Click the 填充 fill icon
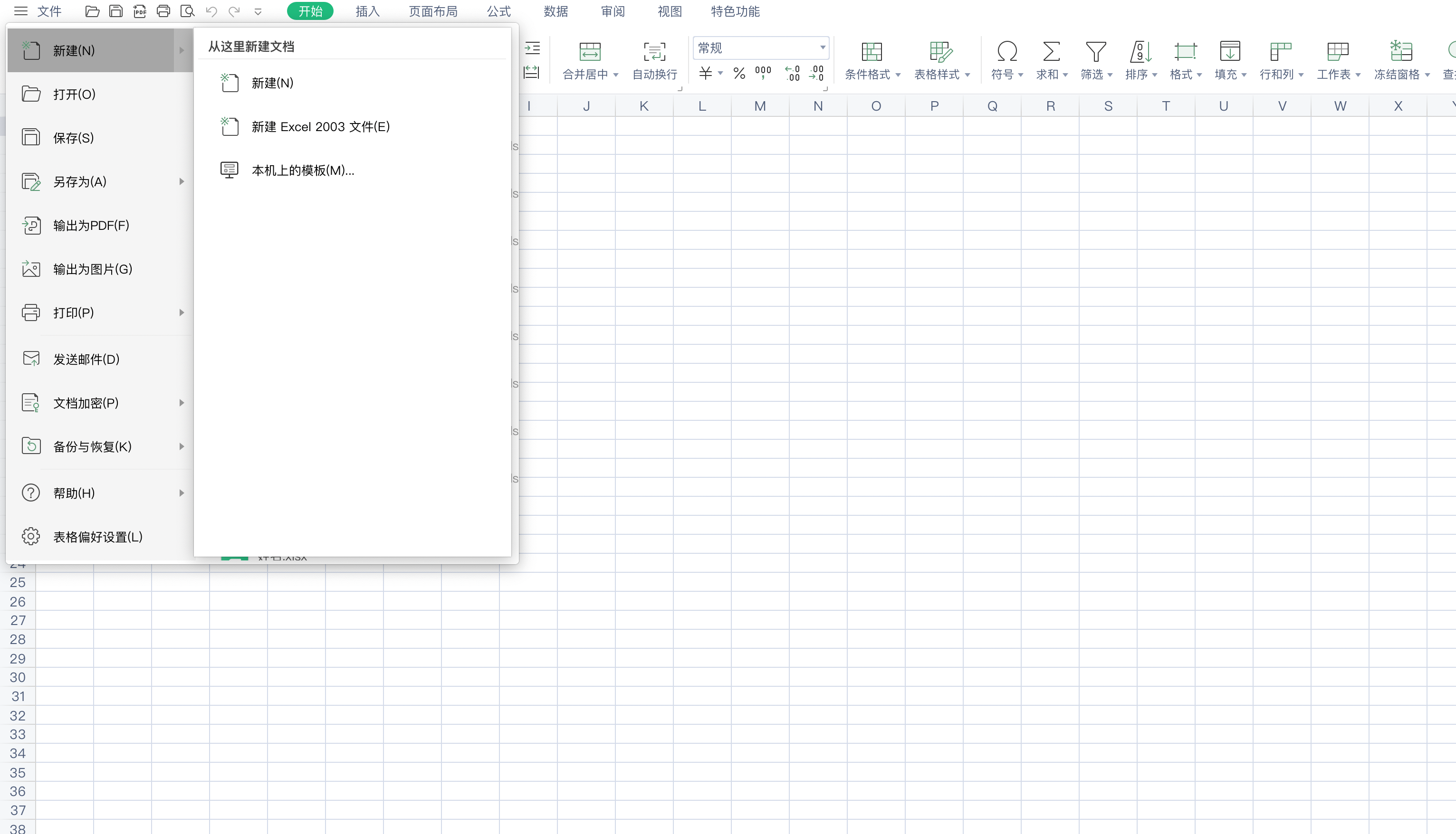 click(x=1230, y=52)
